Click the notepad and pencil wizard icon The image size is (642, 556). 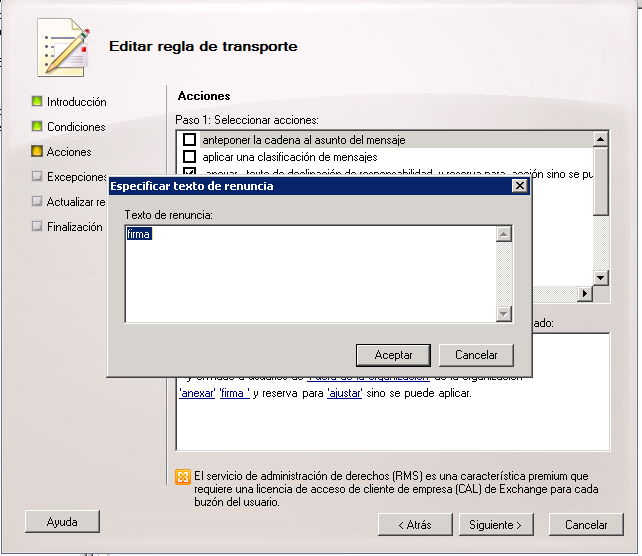point(64,46)
